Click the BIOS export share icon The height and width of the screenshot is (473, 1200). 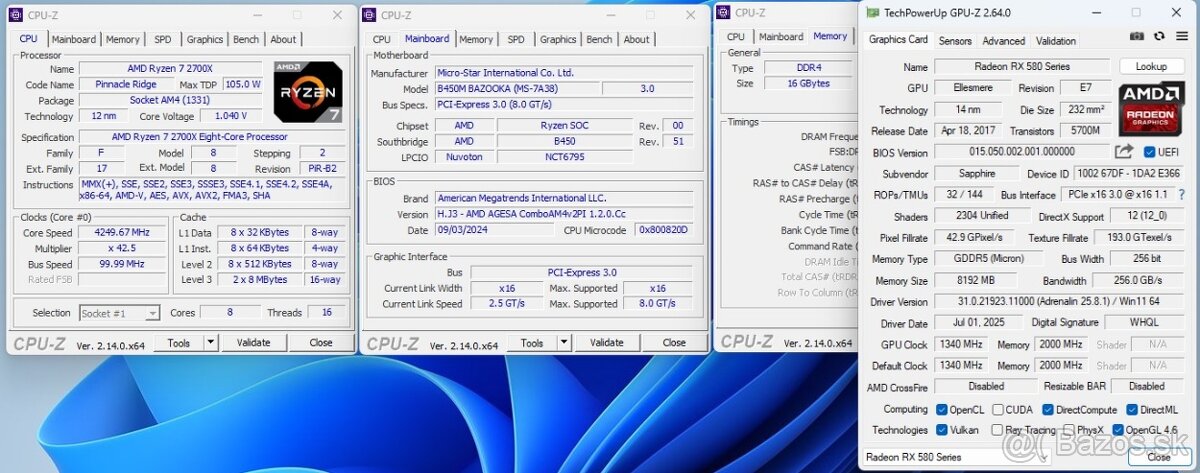1124,152
